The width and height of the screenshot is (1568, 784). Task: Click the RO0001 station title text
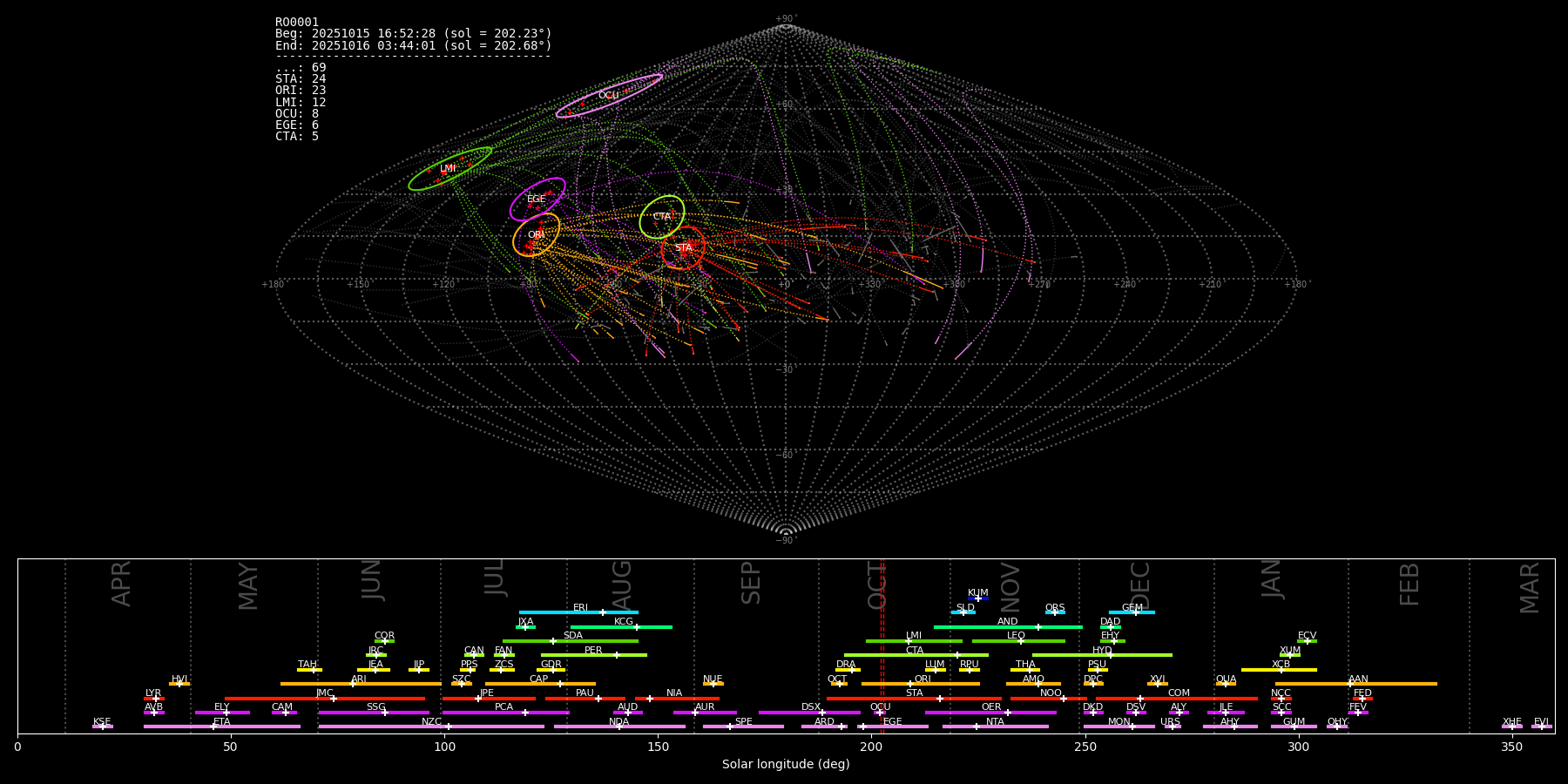(297, 23)
